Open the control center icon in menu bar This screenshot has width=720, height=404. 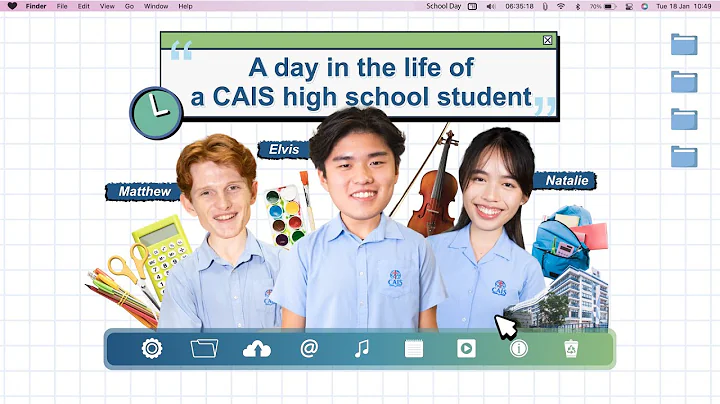point(630,6)
